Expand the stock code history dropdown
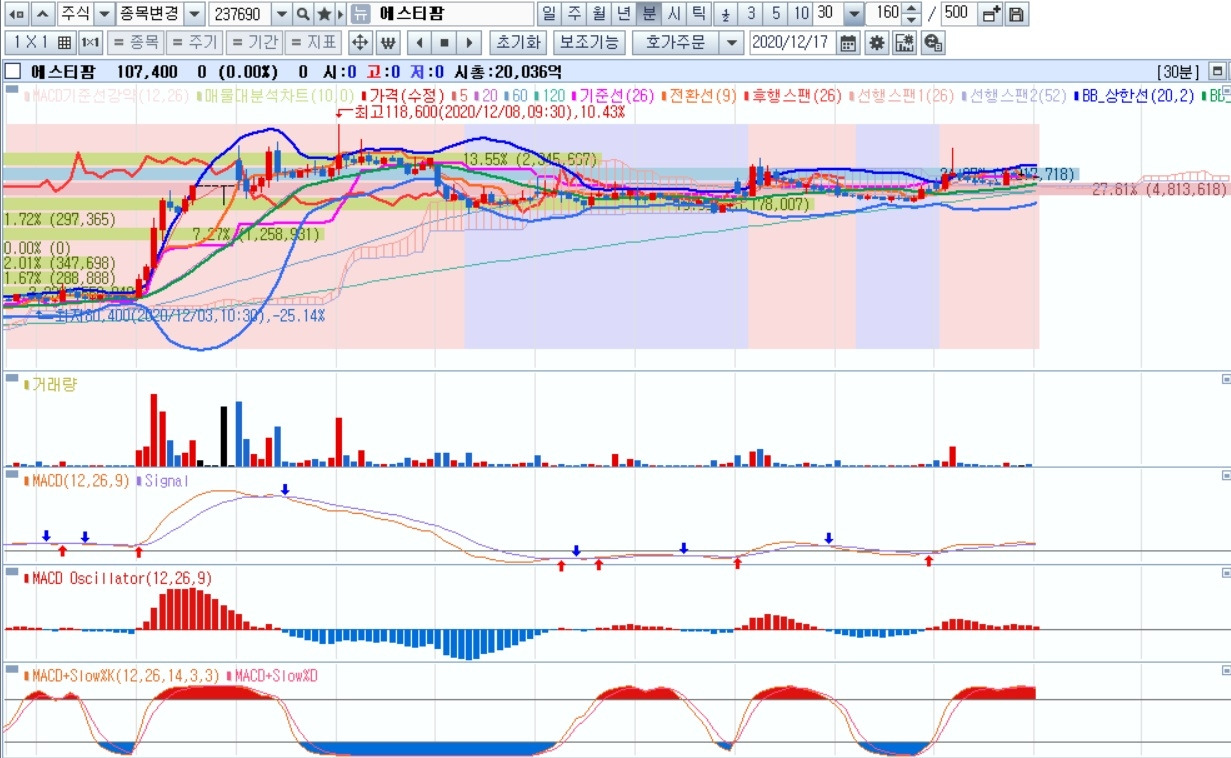 click(281, 14)
